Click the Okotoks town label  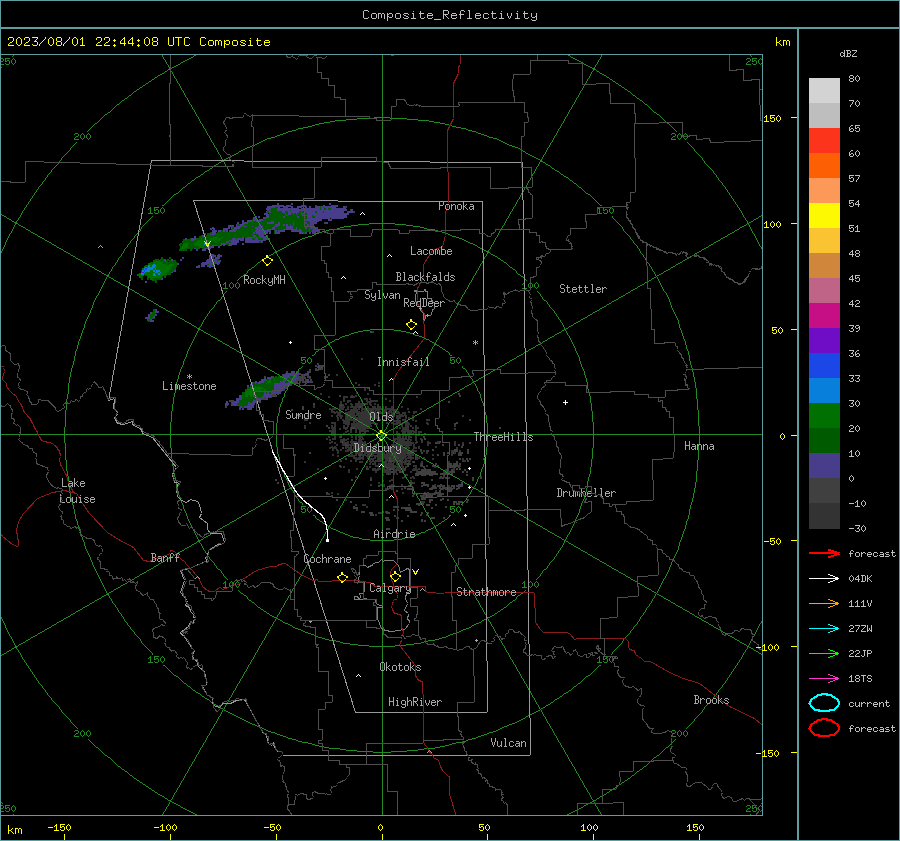point(400,667)
